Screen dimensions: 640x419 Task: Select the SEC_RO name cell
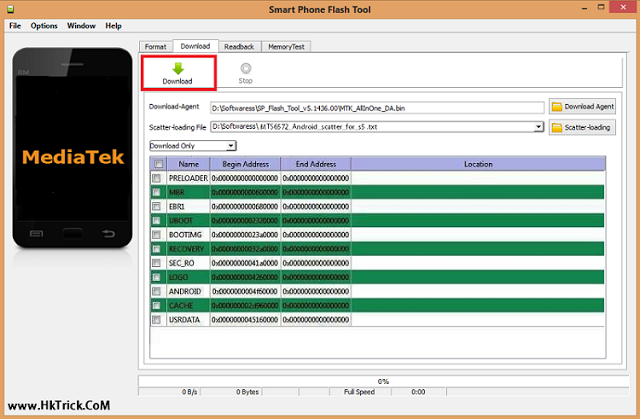(x=188, y=263)
